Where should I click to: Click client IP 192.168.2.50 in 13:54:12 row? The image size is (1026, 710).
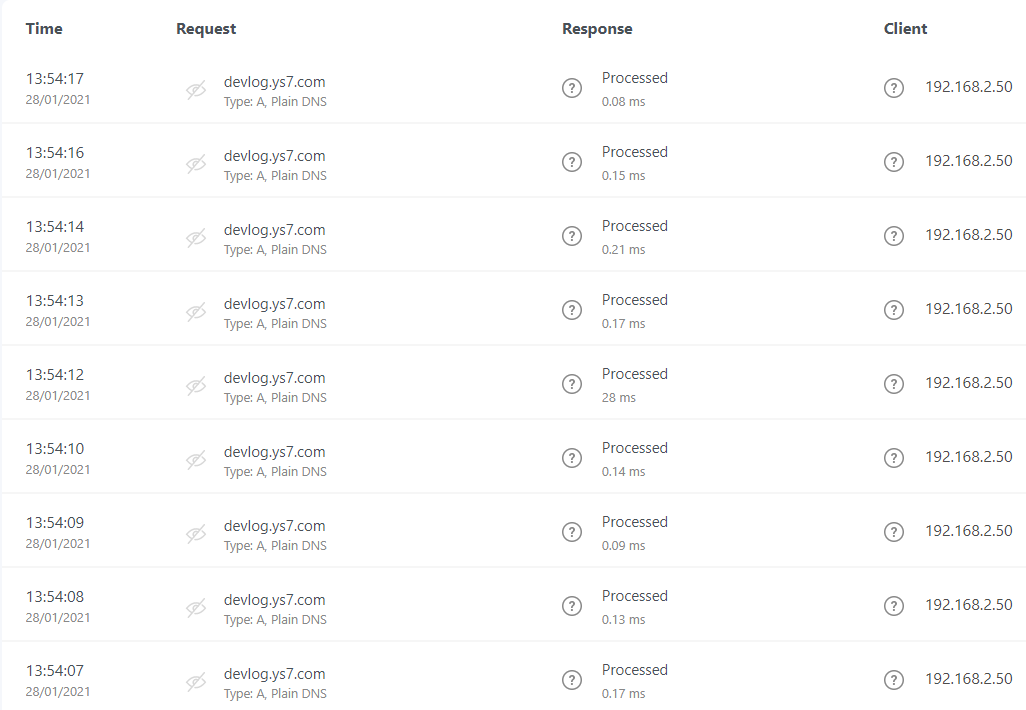pyautogui.click(x=968, y=383)
